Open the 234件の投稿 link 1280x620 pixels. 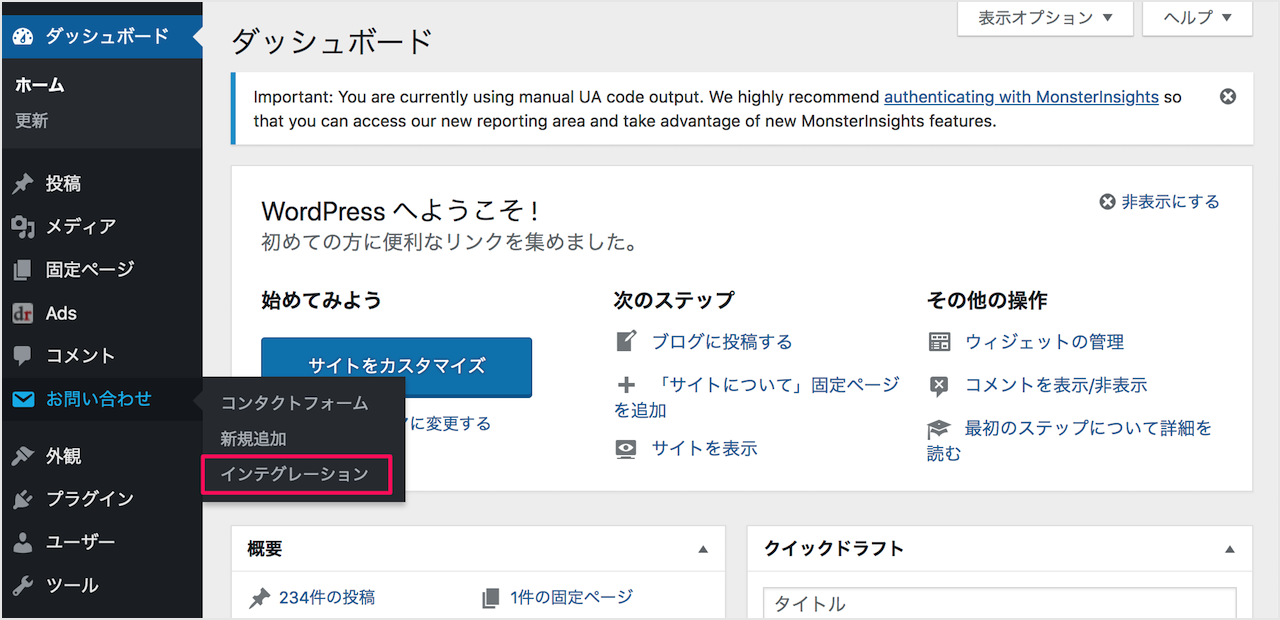tap(327, 598)
